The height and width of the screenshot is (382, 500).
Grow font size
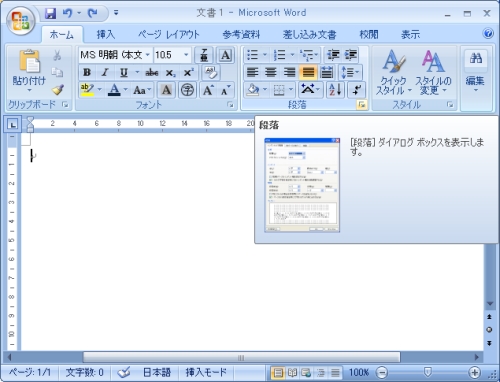point(208,90)
